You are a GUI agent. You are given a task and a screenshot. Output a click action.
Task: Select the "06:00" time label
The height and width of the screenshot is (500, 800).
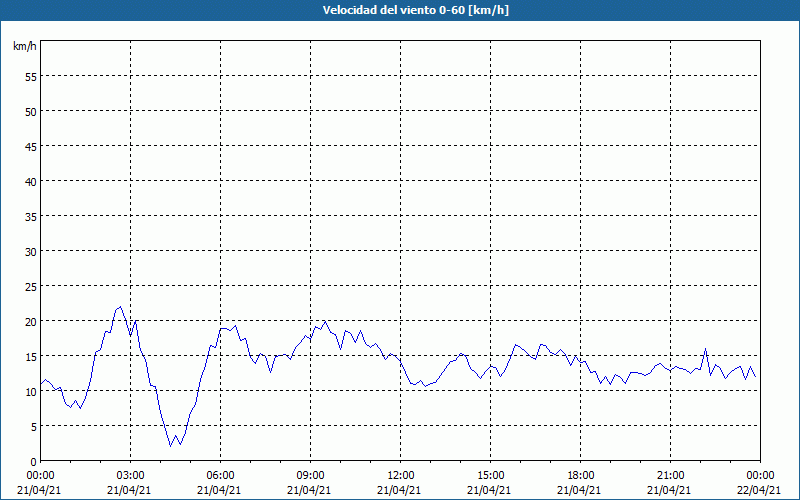[x=220, y=476]
